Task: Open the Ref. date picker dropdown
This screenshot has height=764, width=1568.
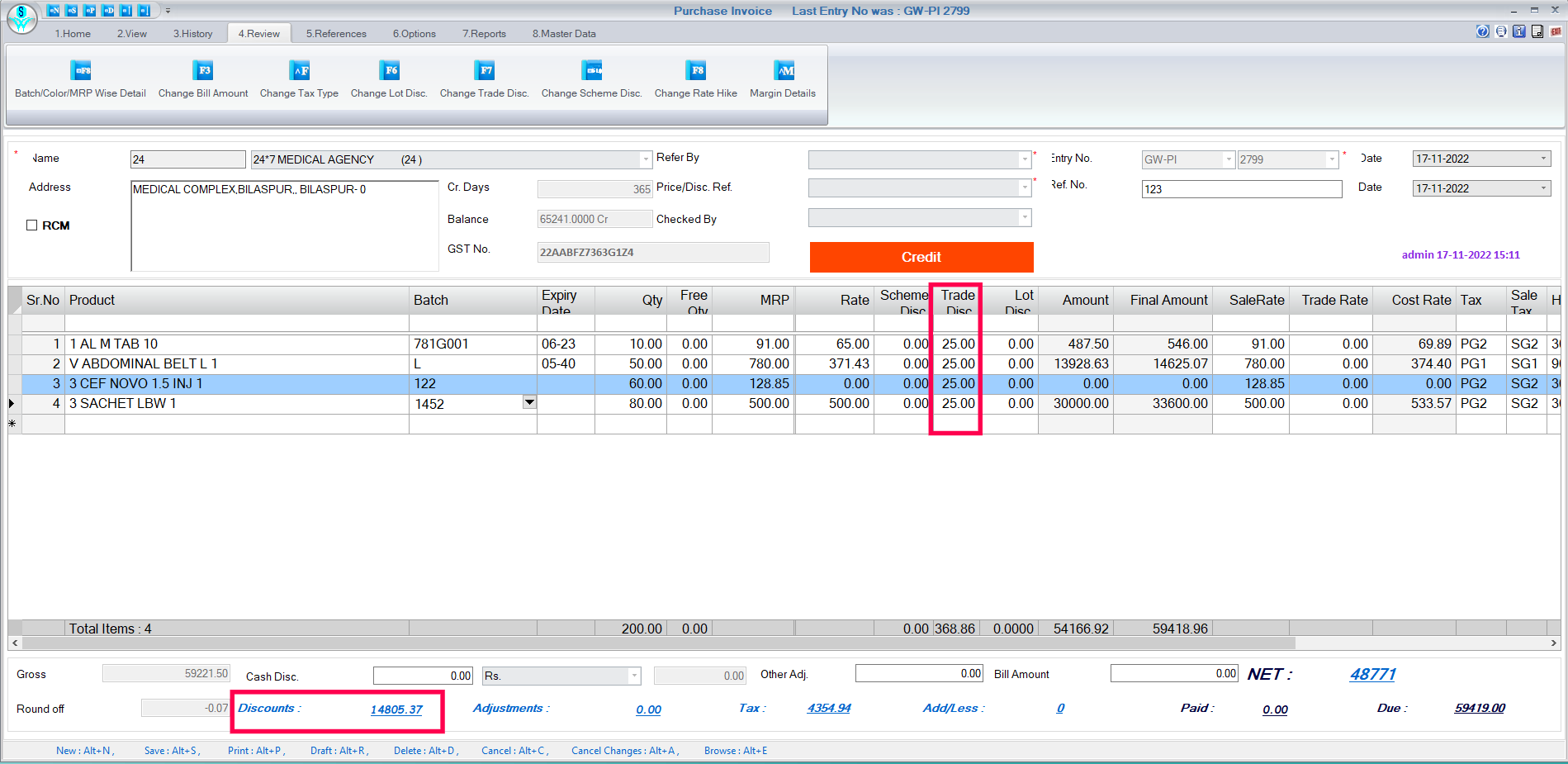Action: point(1543,188)
